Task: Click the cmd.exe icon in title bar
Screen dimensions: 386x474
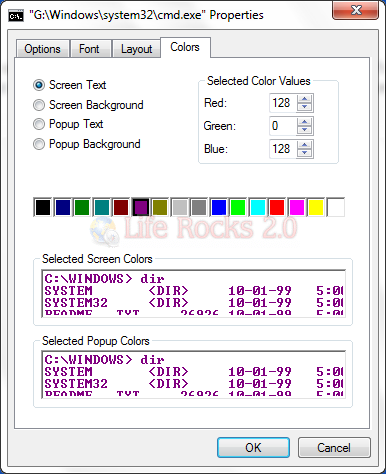Action: click(x=16, y=16)
